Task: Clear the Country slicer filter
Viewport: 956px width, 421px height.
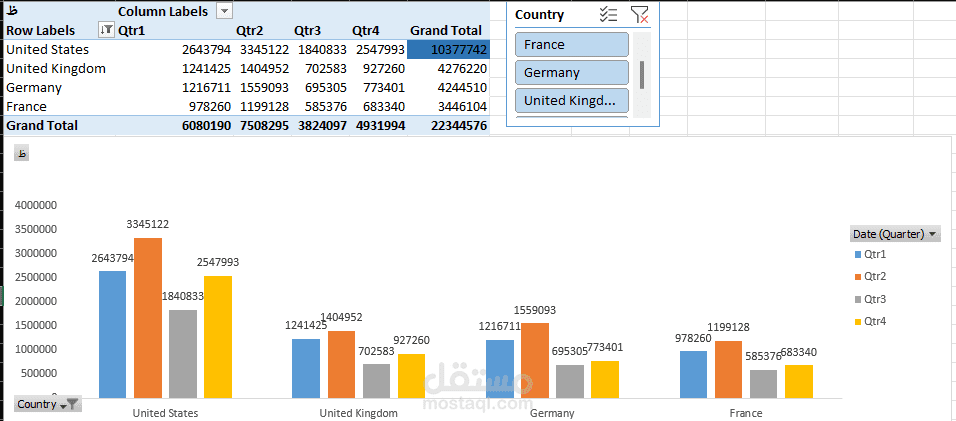Action: pyautogui.click(x=639, y=14)
